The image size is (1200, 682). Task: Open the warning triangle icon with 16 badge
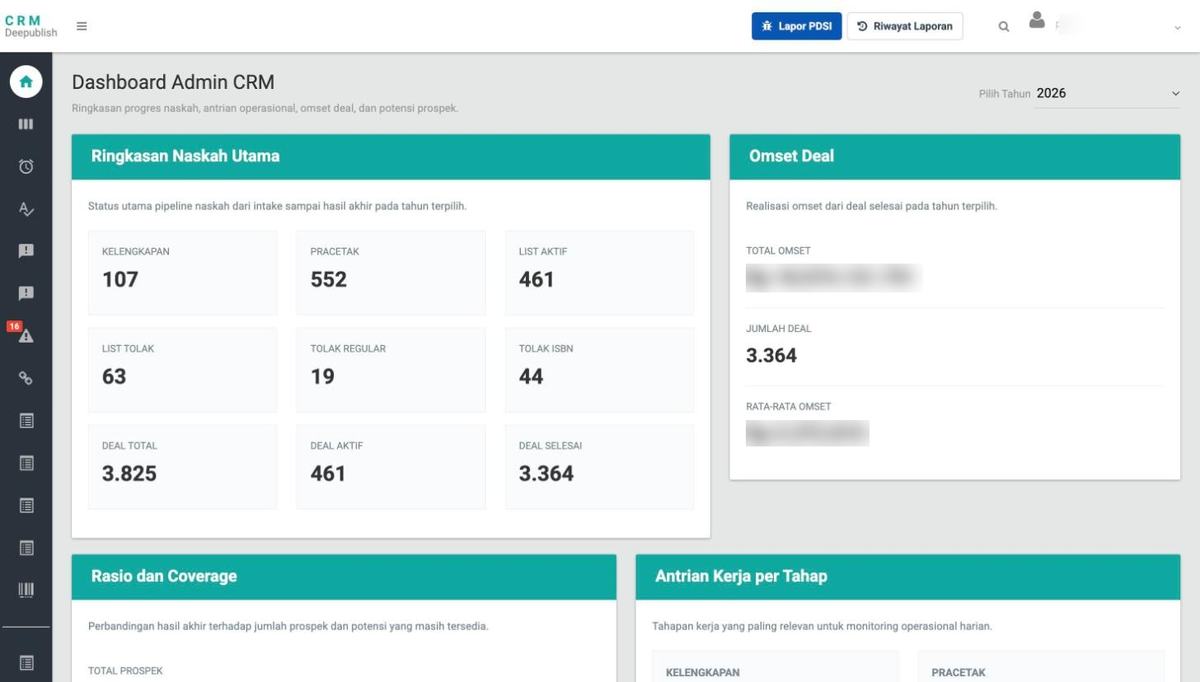[x=24, y=334]
